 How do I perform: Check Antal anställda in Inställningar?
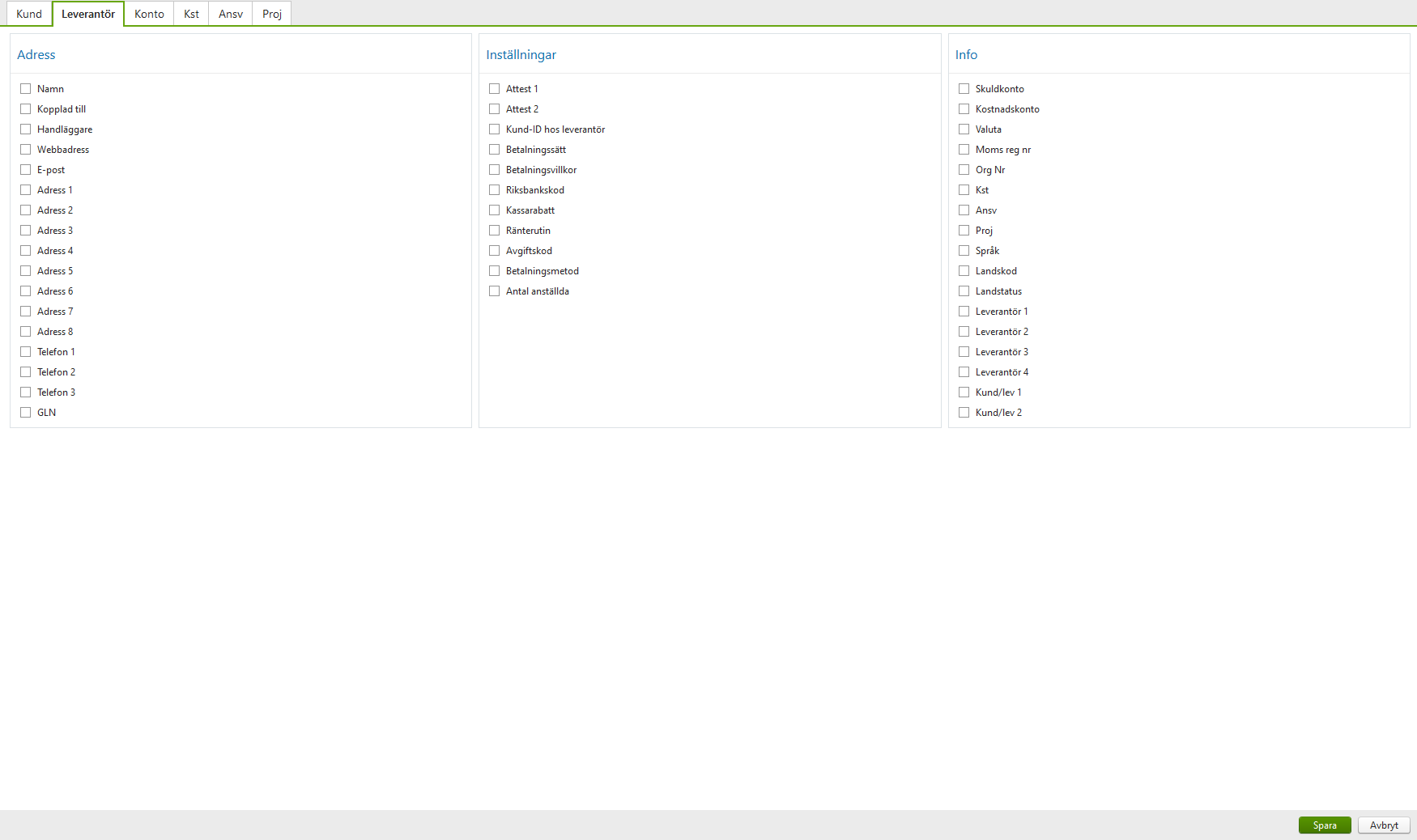click(x=495, y=291)
